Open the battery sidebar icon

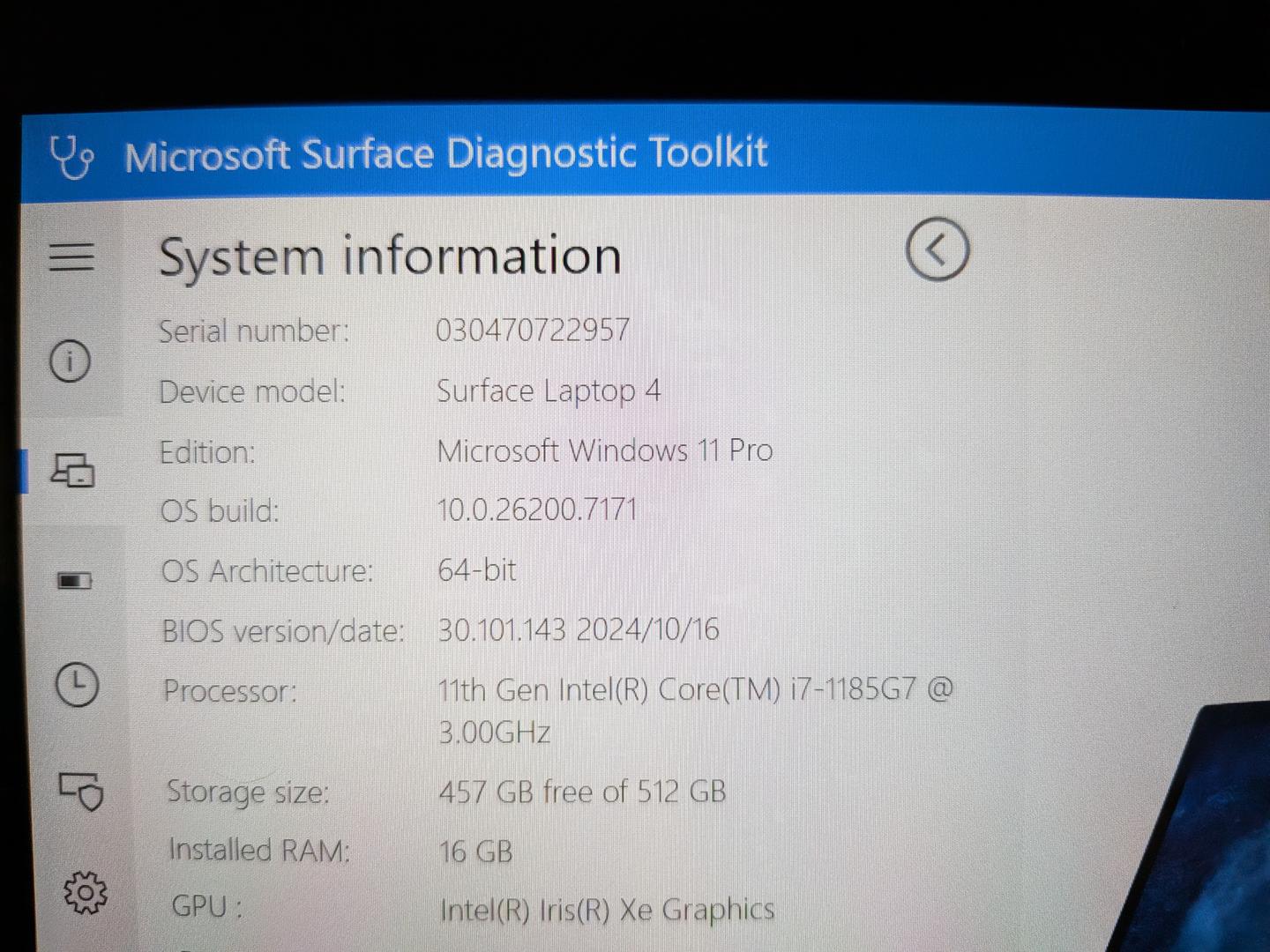(x=75, y=580)
